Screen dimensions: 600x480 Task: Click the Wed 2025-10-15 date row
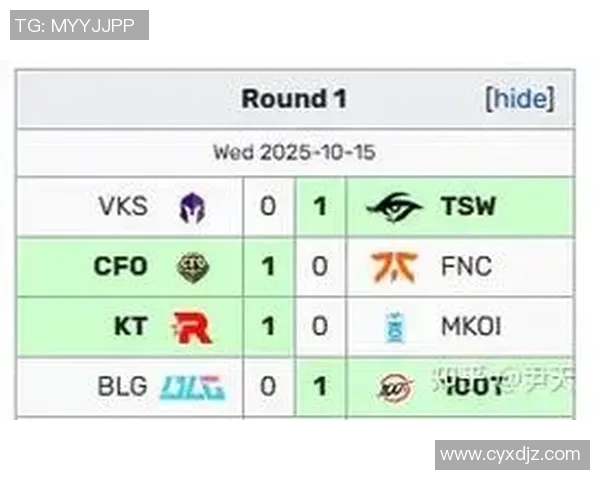click(x=294, y=154)
